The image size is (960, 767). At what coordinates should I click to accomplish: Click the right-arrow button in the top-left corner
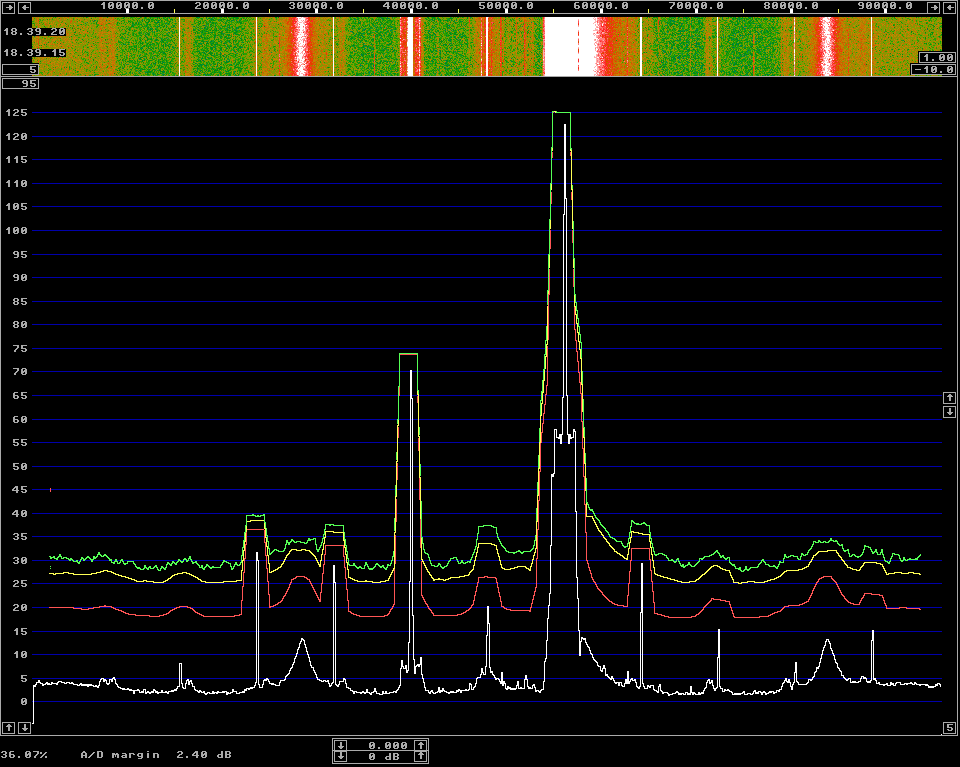(x=9, y=7)
